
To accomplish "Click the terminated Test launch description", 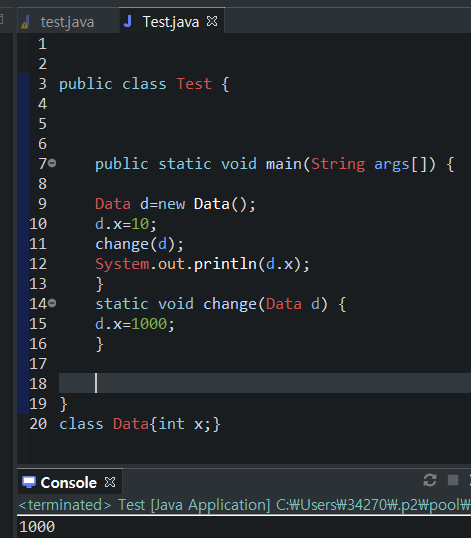I will 244,505.
